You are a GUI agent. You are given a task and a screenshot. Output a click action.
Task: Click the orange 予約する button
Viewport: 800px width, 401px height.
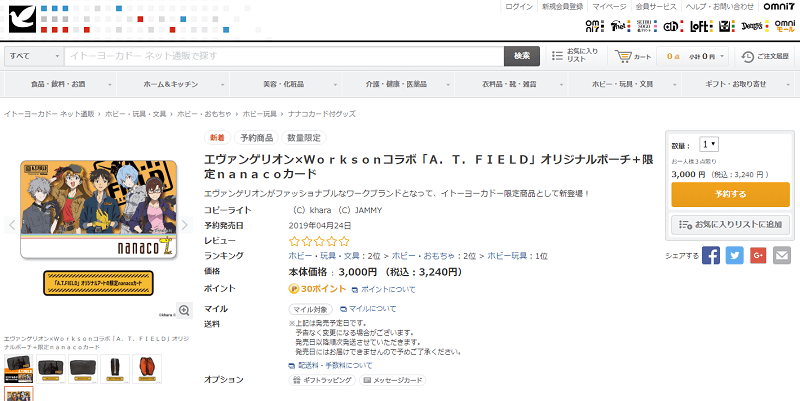[x=730, y=194]
